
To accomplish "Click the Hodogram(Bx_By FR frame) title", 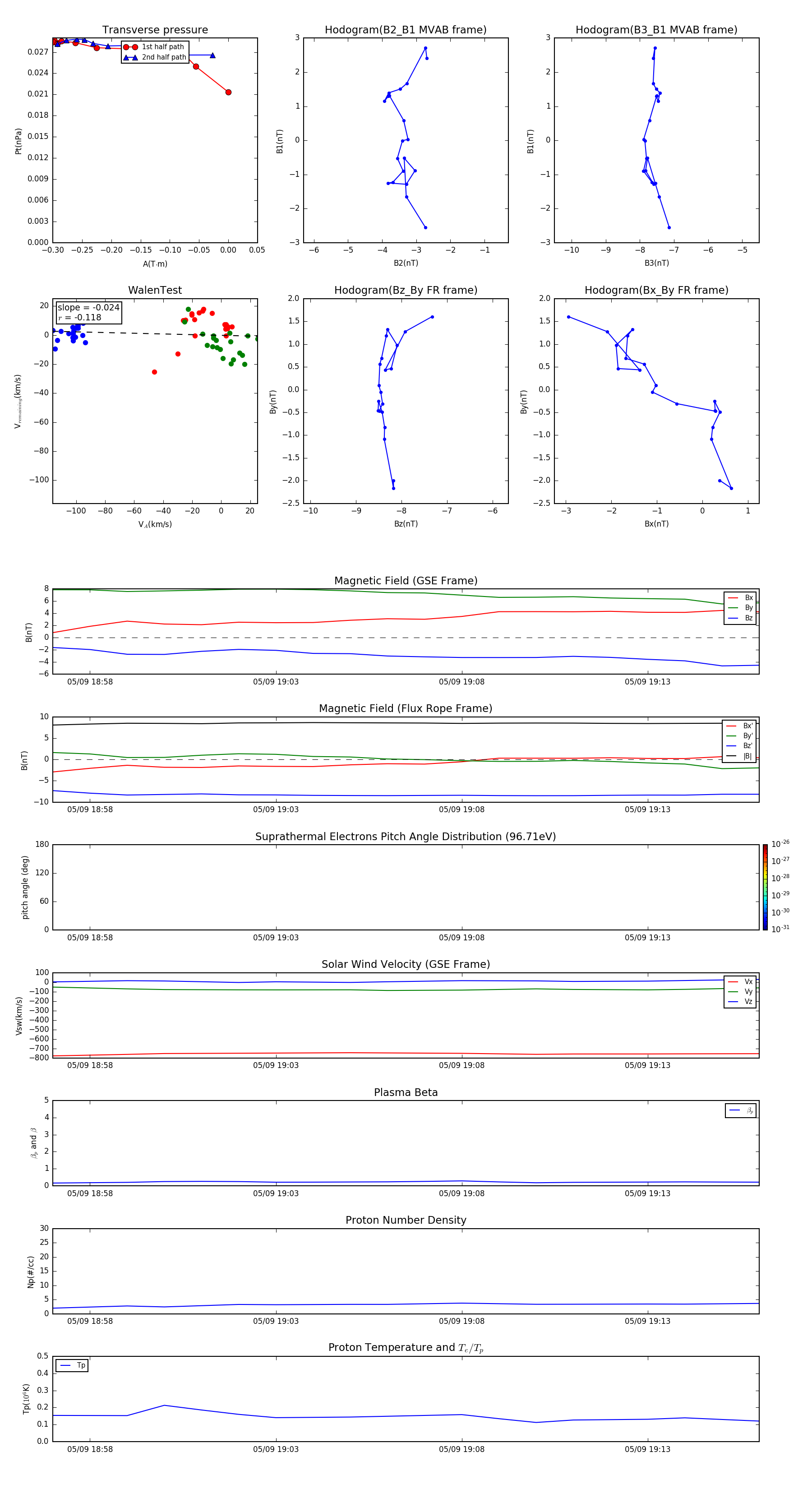I will [656, 290].
